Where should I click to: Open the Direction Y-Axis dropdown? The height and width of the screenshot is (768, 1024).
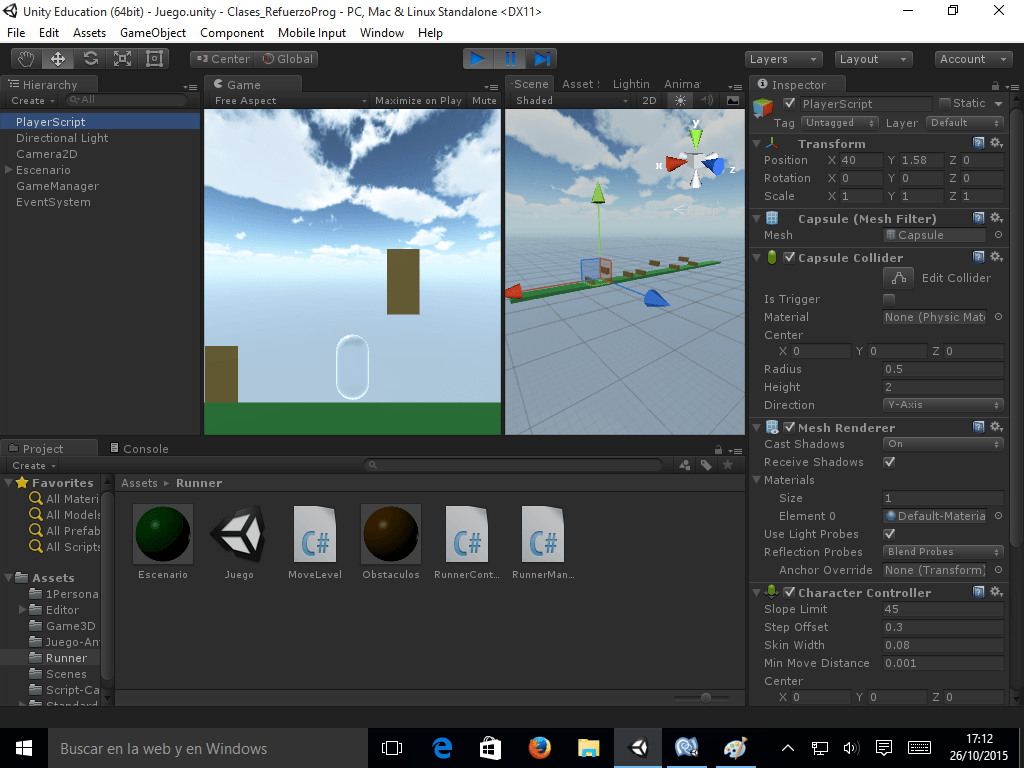(x=943, y=405)
